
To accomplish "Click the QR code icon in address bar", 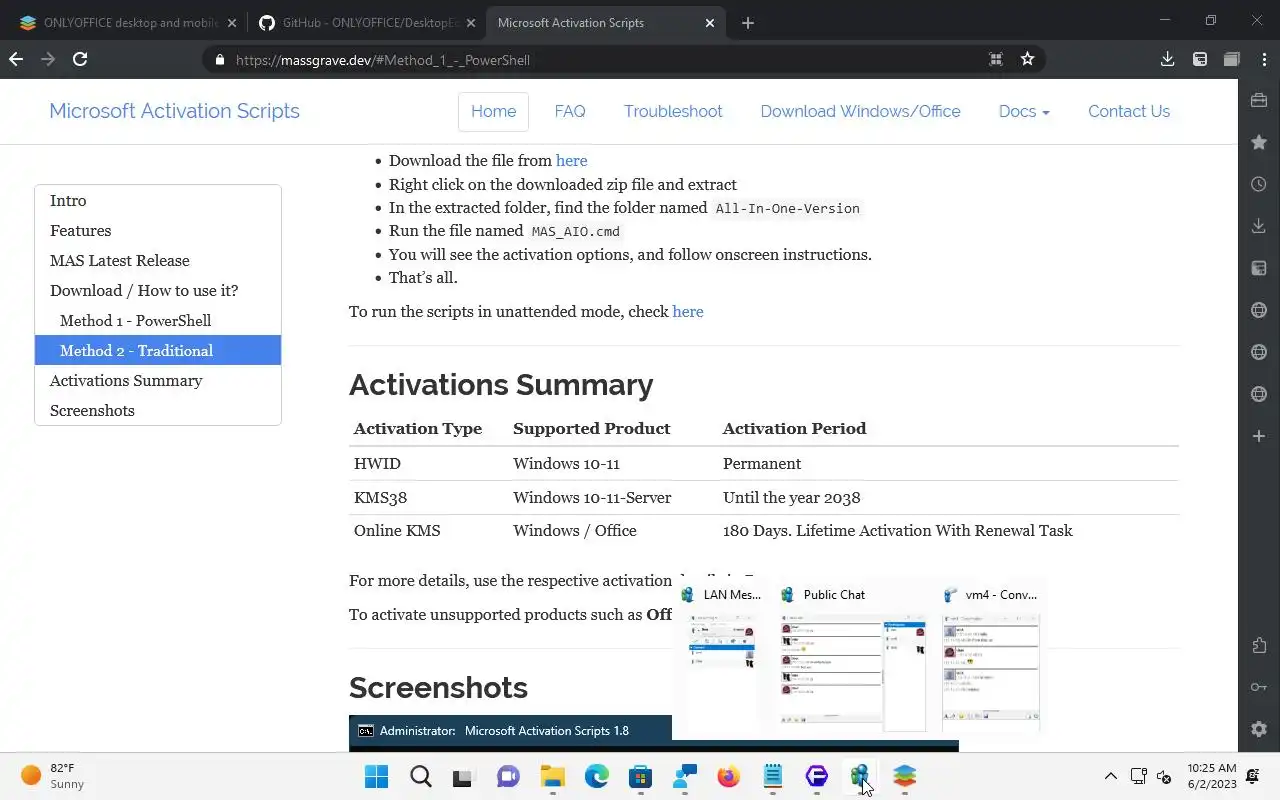I will click(996, 59).
